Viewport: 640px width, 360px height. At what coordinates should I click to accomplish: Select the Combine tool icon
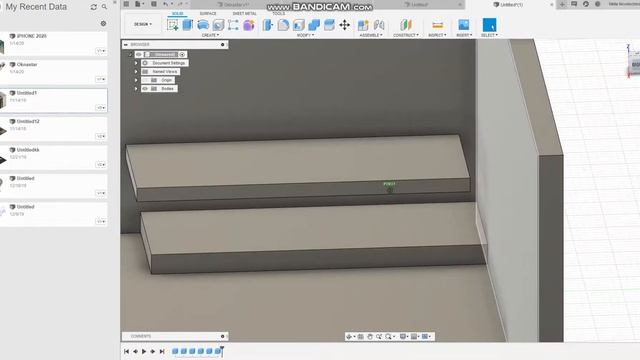(314, 25)
